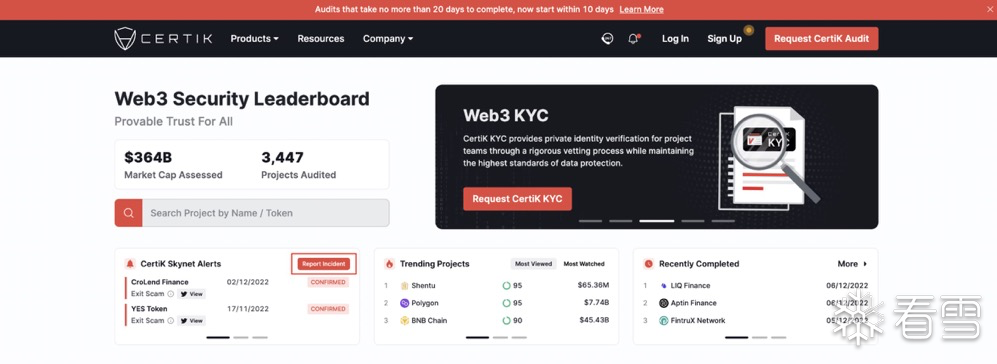Viewport: 997px width, 364px height.
Task: Select the Most Viewed toggle
Action: pos(534,263)
